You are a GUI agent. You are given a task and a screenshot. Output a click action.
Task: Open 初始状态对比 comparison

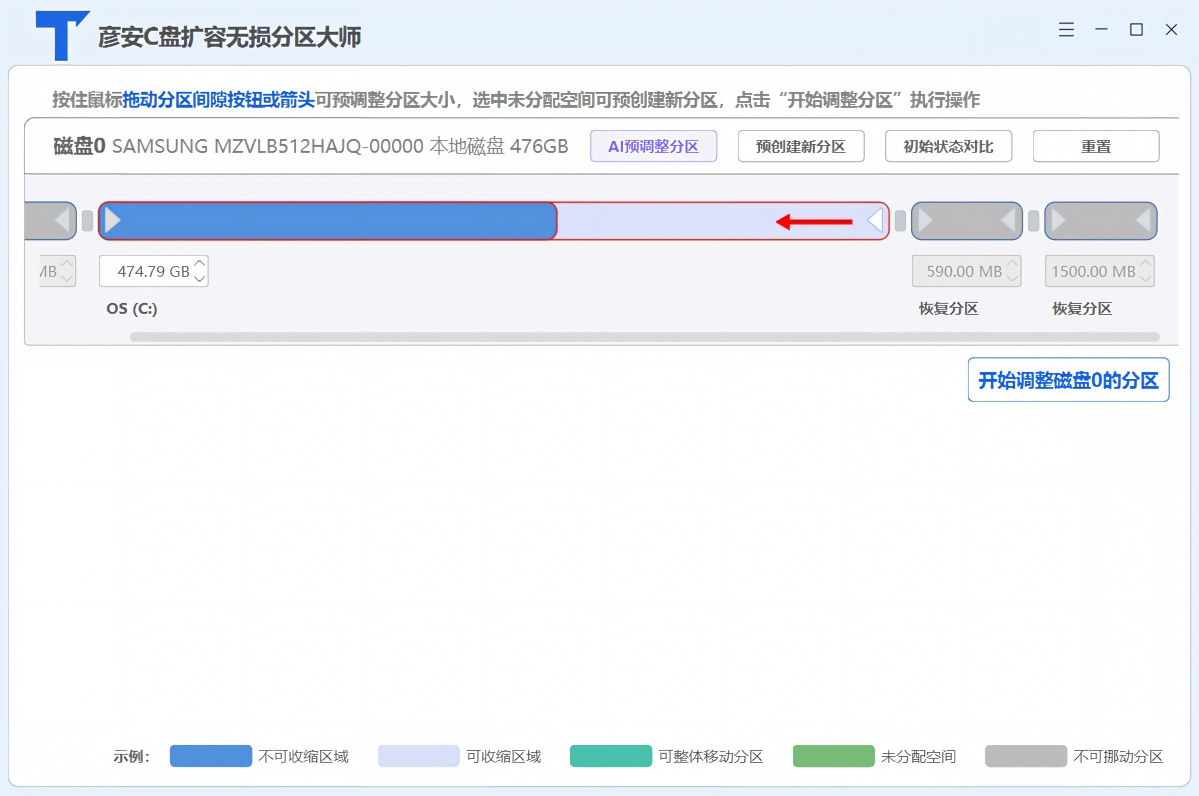point(948,146)
